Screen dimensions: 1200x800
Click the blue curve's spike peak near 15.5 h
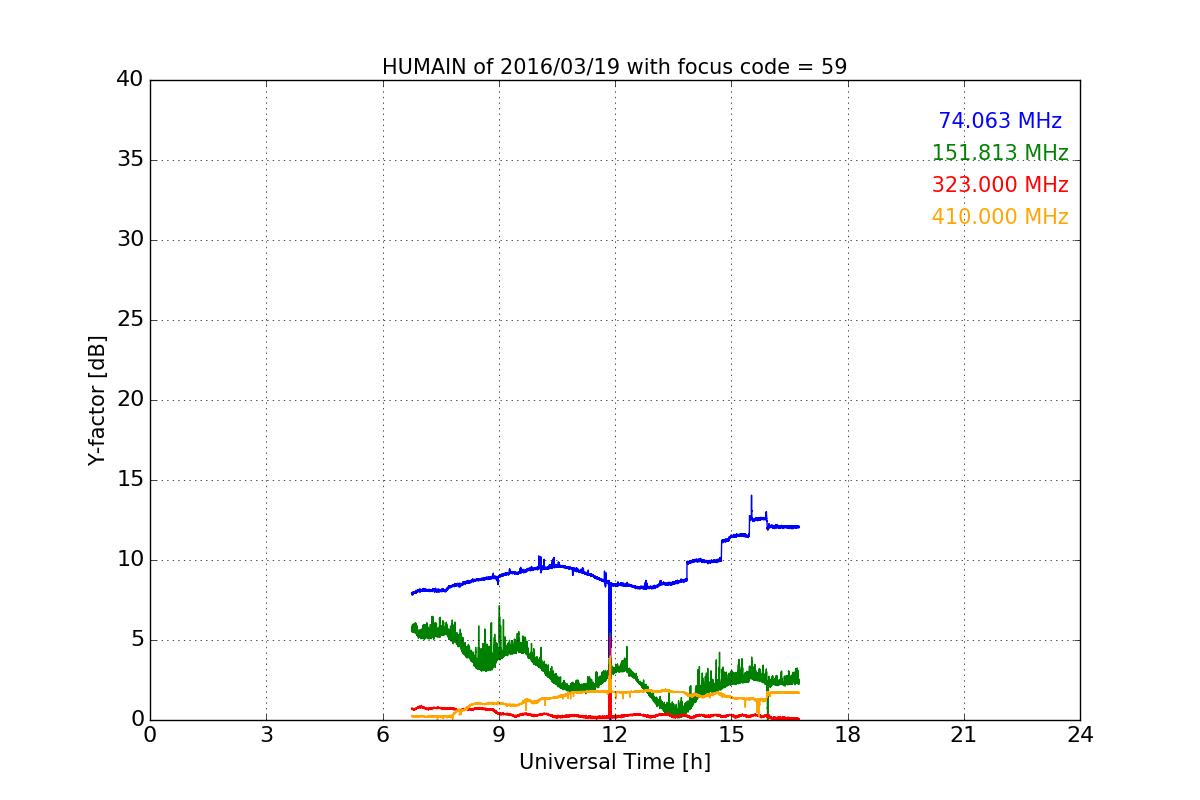click(x=751, y=496)
